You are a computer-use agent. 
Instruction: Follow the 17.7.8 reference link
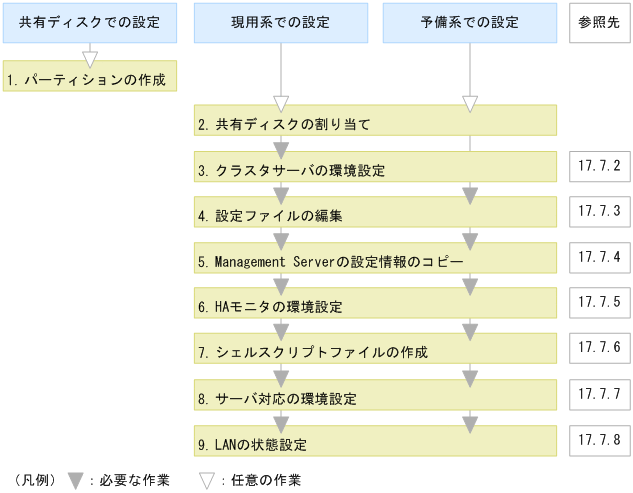[599, 438]
